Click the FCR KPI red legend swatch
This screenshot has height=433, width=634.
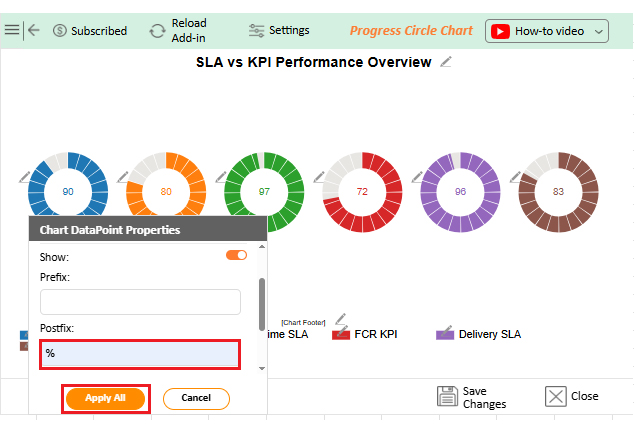point(340,334)
